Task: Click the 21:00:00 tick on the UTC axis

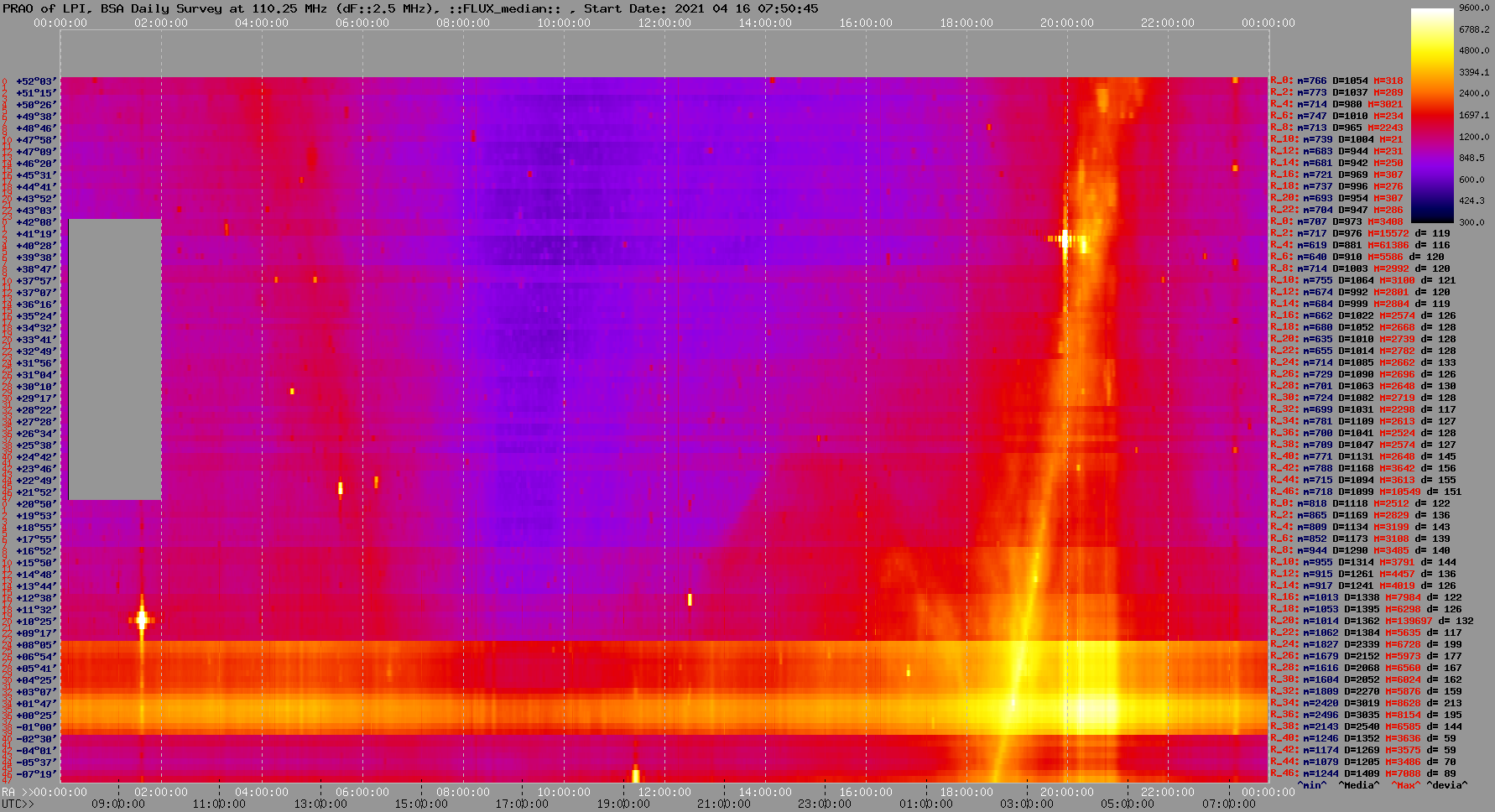Action: [724, 804]
